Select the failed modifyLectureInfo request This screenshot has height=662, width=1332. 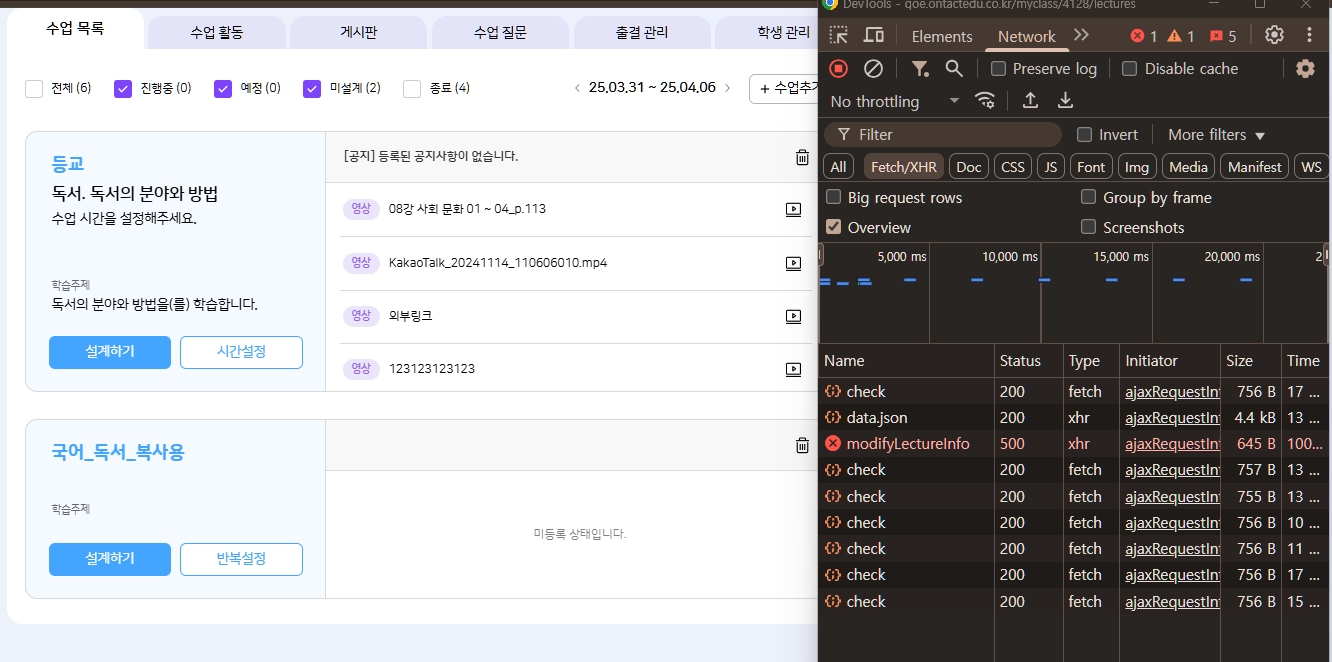click(907, 444)
